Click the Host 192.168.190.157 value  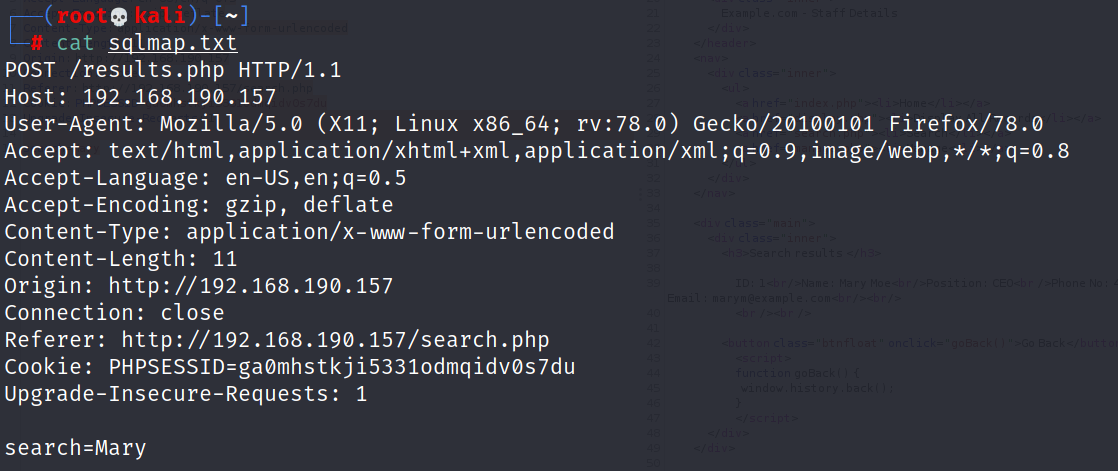coord(179,97)
